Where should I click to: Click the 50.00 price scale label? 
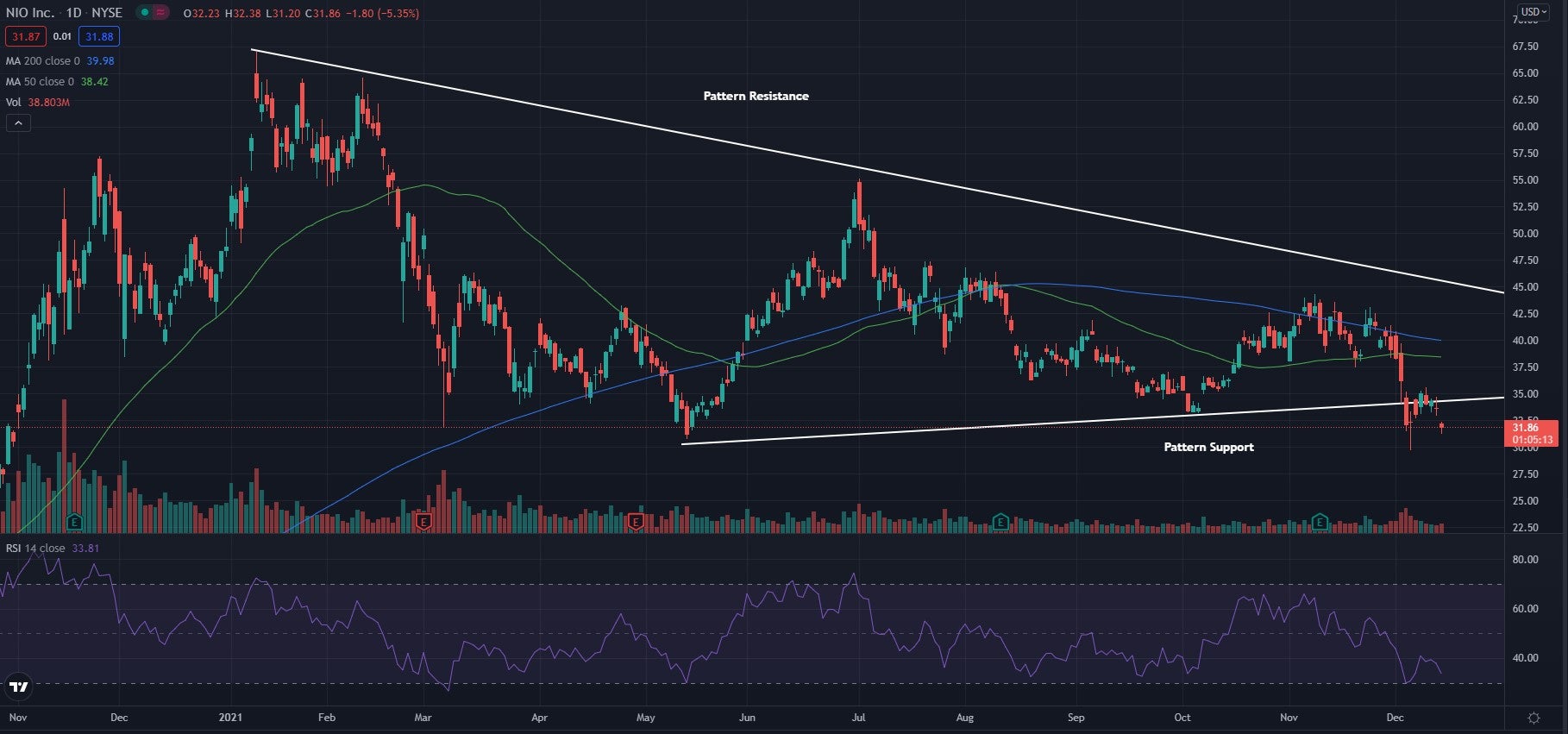1525,234
